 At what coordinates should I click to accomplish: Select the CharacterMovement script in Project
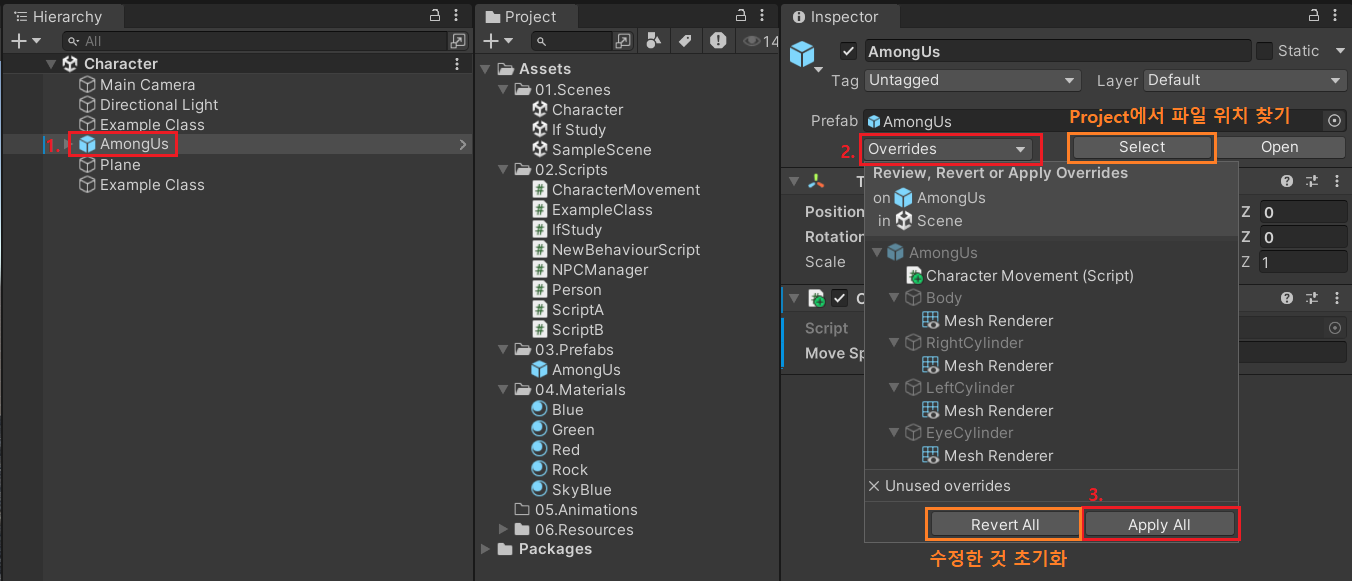[616, 190]
